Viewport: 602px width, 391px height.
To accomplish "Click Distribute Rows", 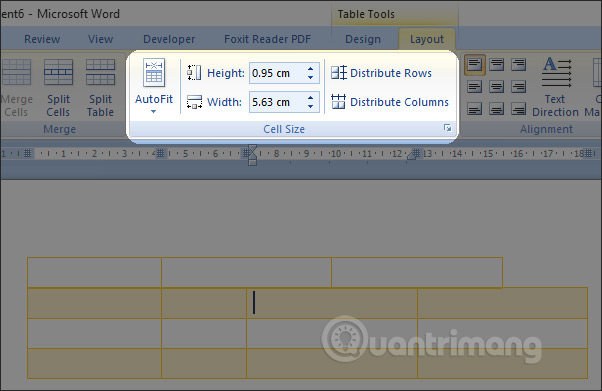I will tap(381, 73).
